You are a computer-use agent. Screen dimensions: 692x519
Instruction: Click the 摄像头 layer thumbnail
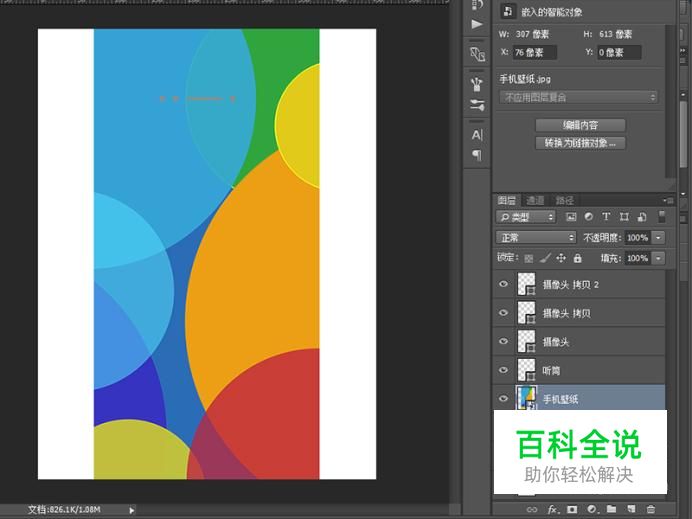(526, 341)
